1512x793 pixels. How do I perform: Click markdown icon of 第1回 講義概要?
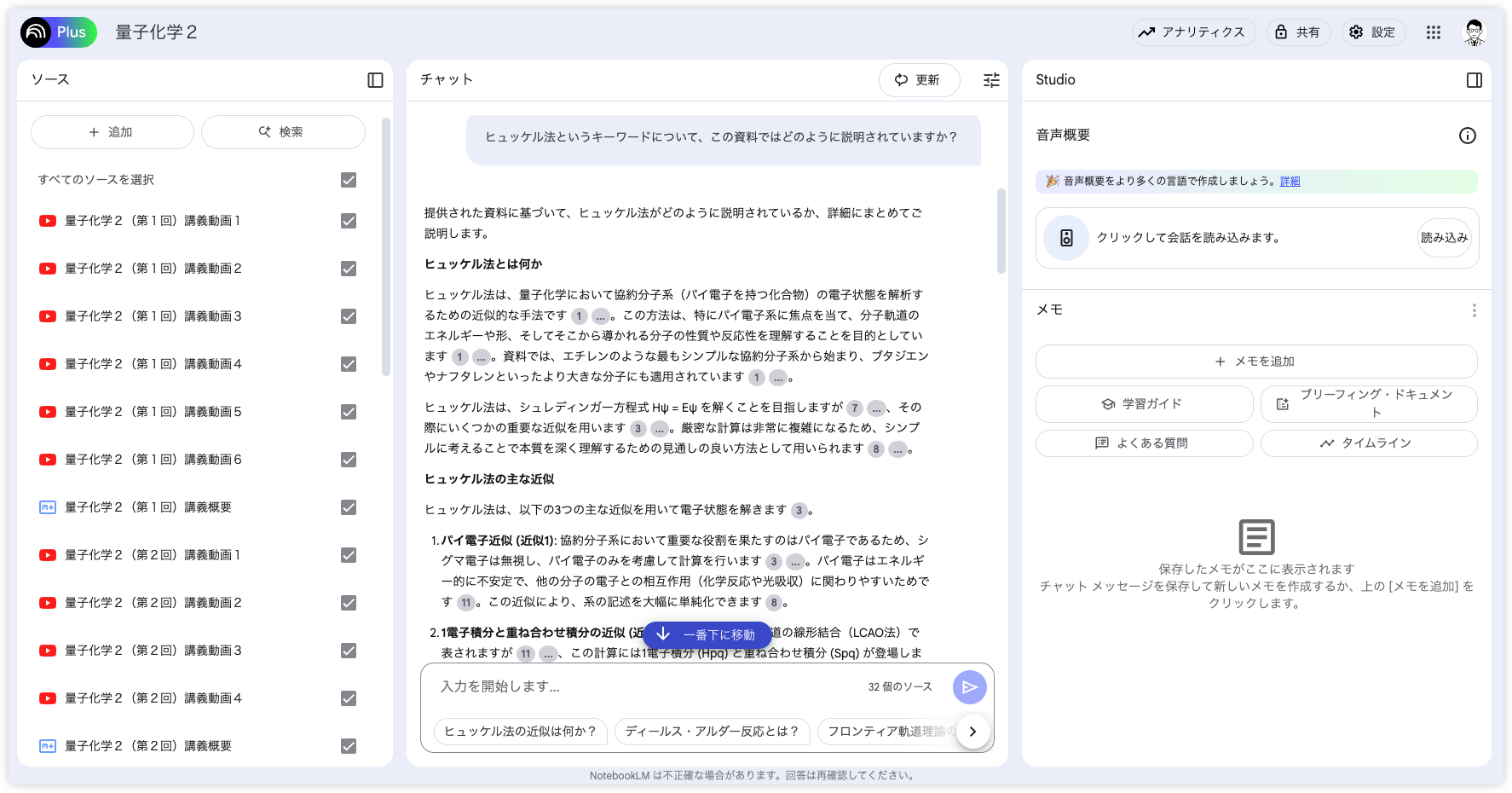click(48, 507)
